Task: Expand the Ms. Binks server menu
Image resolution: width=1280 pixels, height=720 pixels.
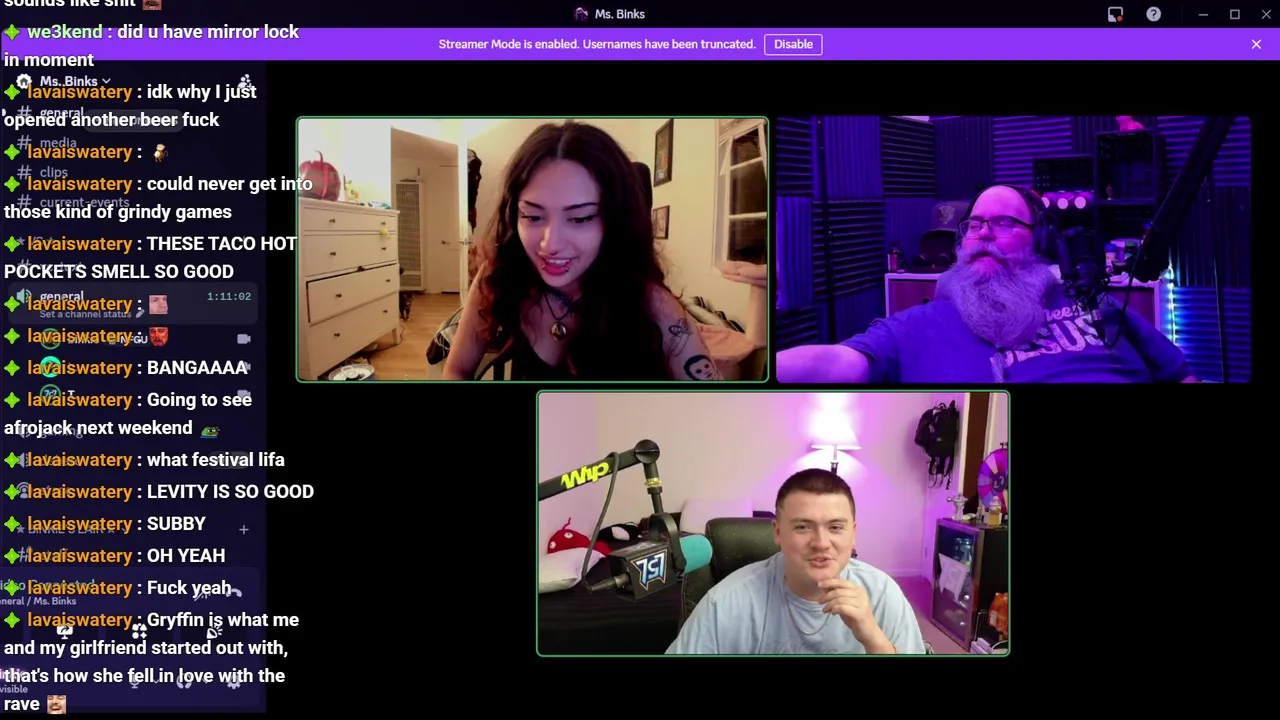Action: (75, 81)
